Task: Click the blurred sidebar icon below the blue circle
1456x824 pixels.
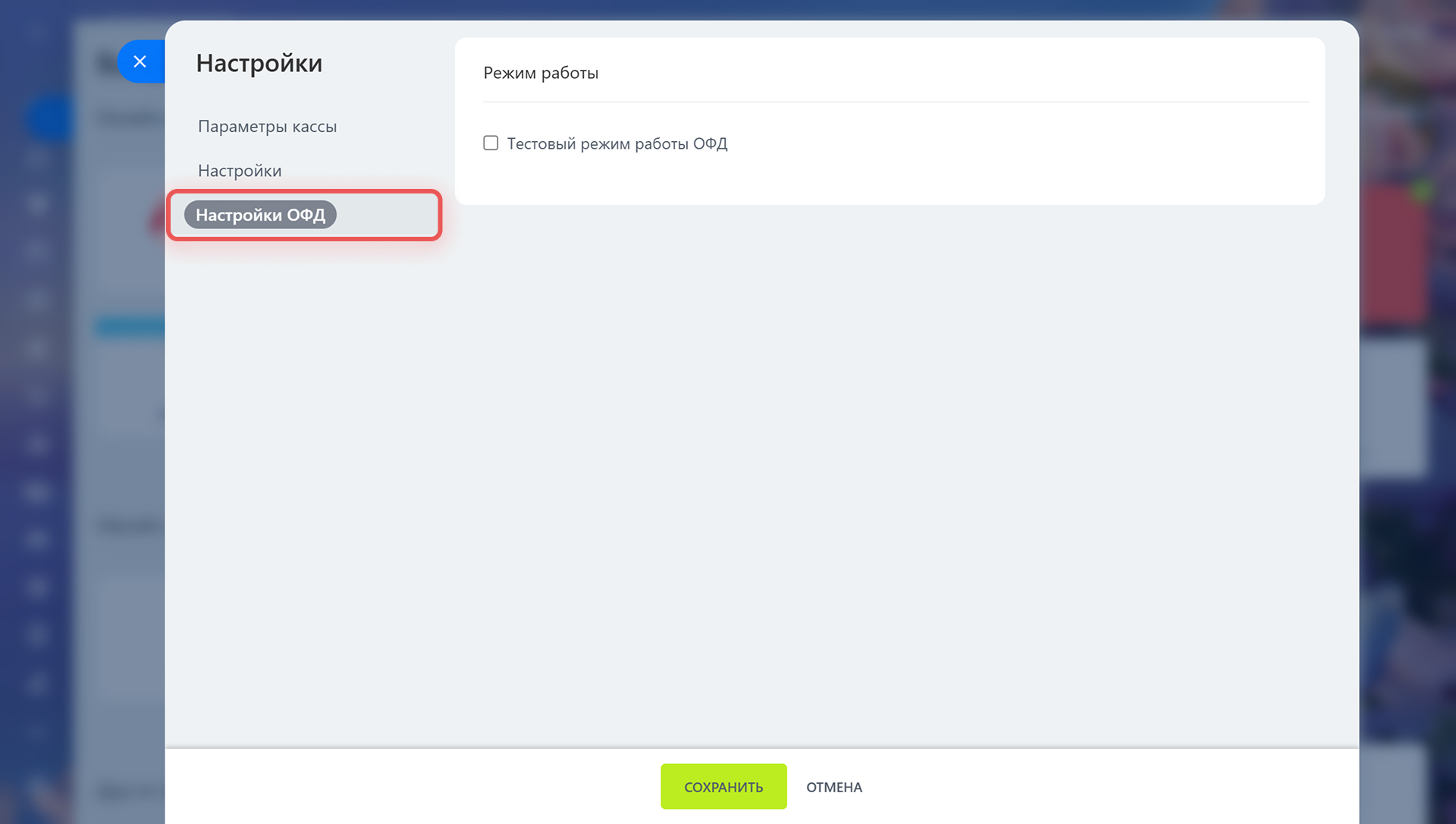Action: (x=36, y=157)
